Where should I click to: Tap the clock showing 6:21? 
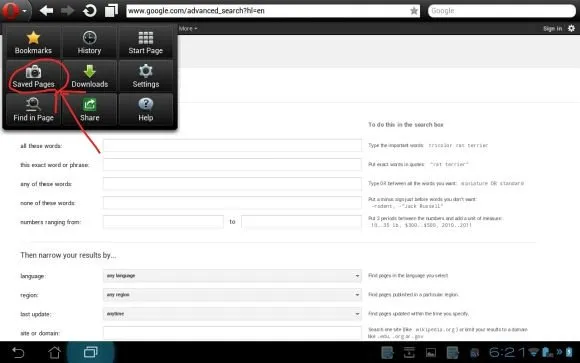coord(507,352)
